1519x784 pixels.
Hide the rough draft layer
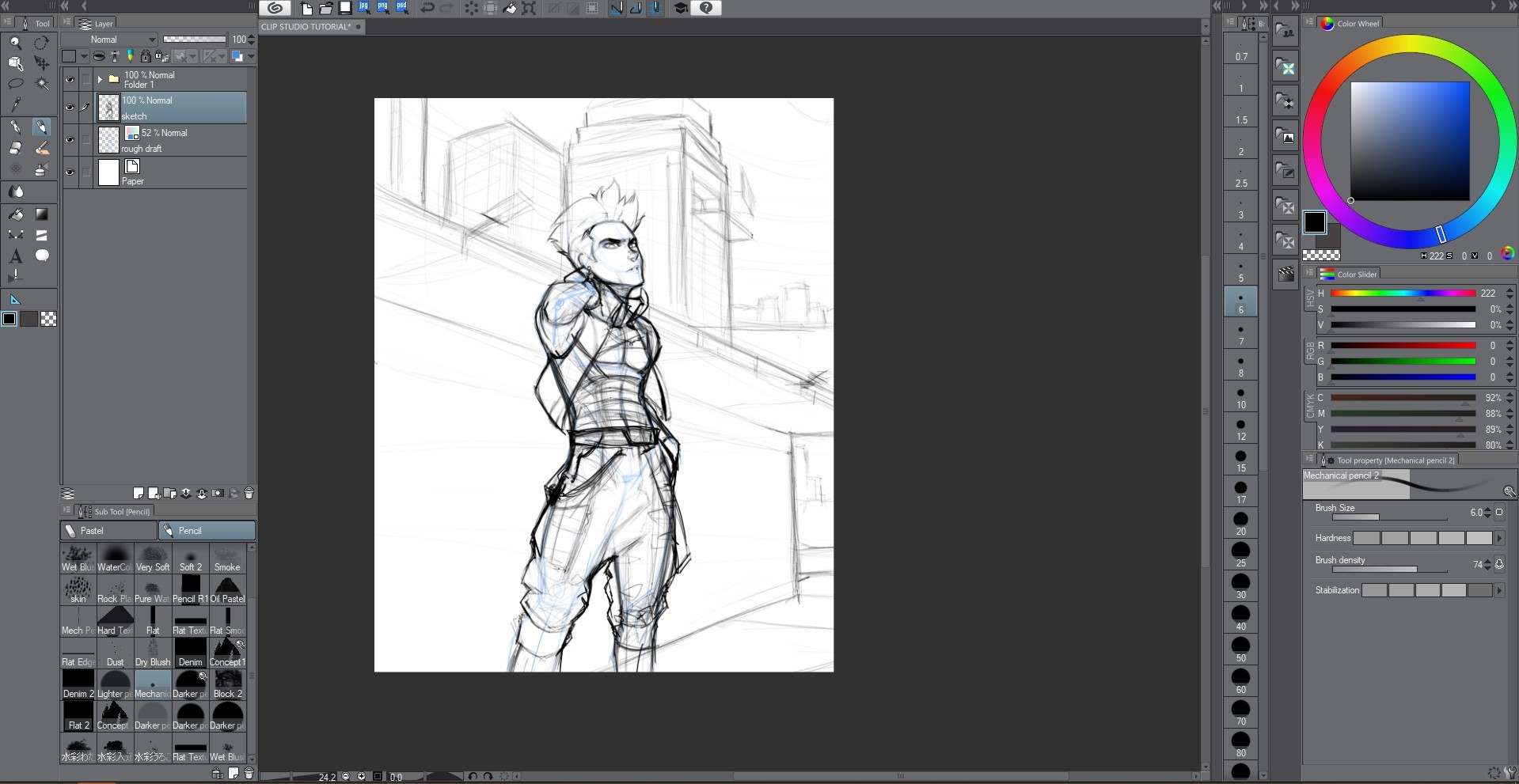coord(70,140)
